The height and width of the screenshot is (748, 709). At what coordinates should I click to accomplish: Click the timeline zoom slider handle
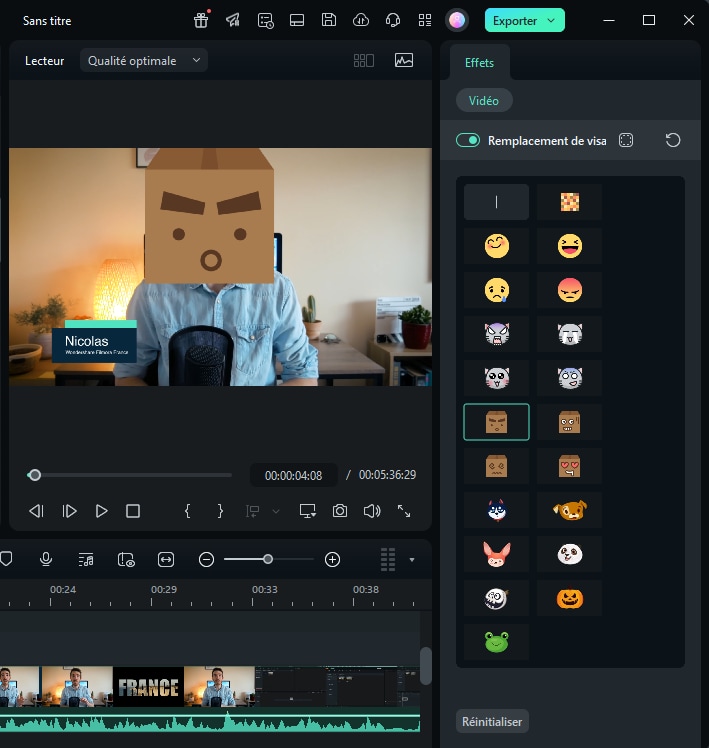click(x=268, y=559)
